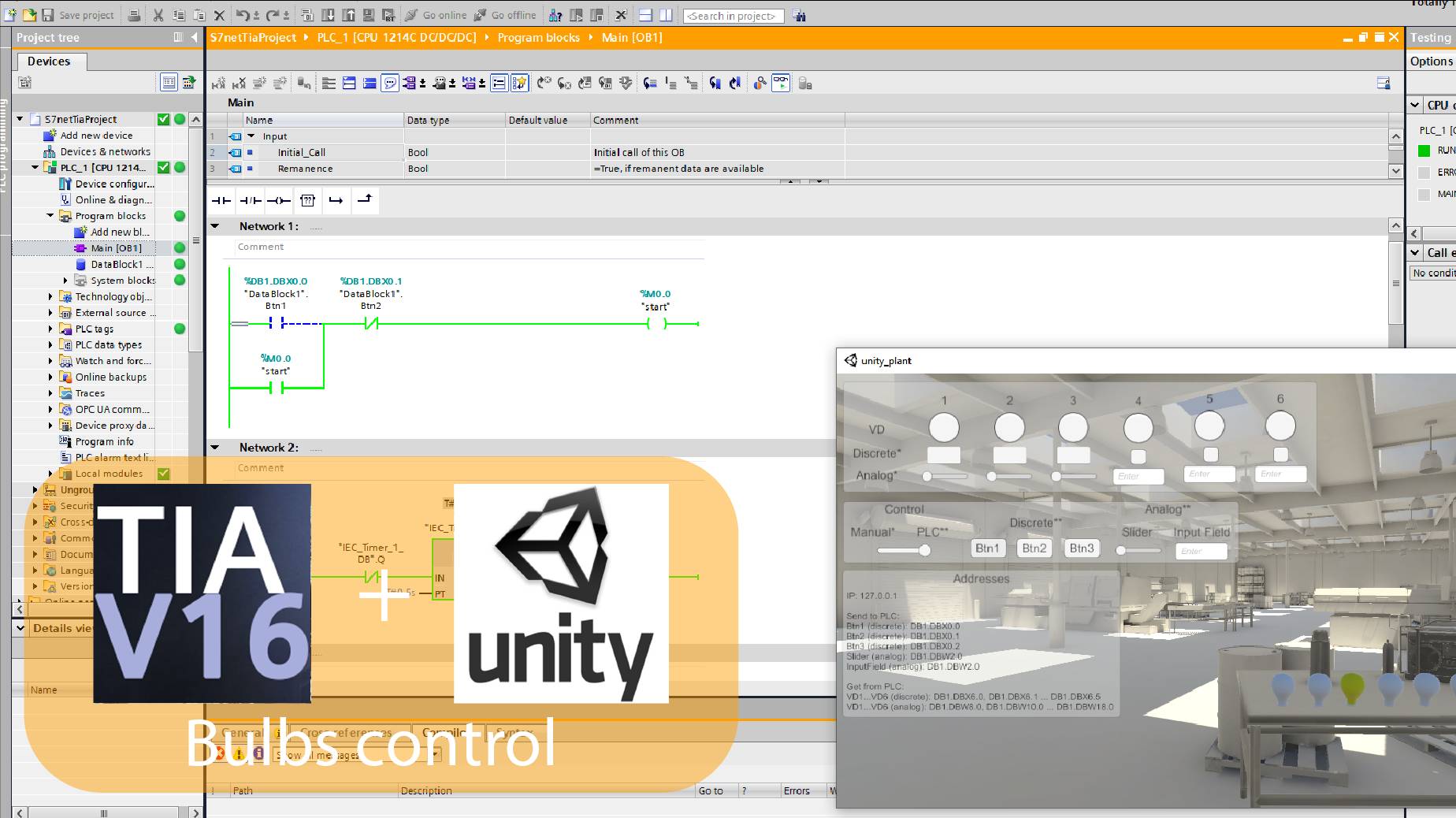Collapse the Project tree panel arrow
Screen dimensions: 1456x818
tap(194, 37)
